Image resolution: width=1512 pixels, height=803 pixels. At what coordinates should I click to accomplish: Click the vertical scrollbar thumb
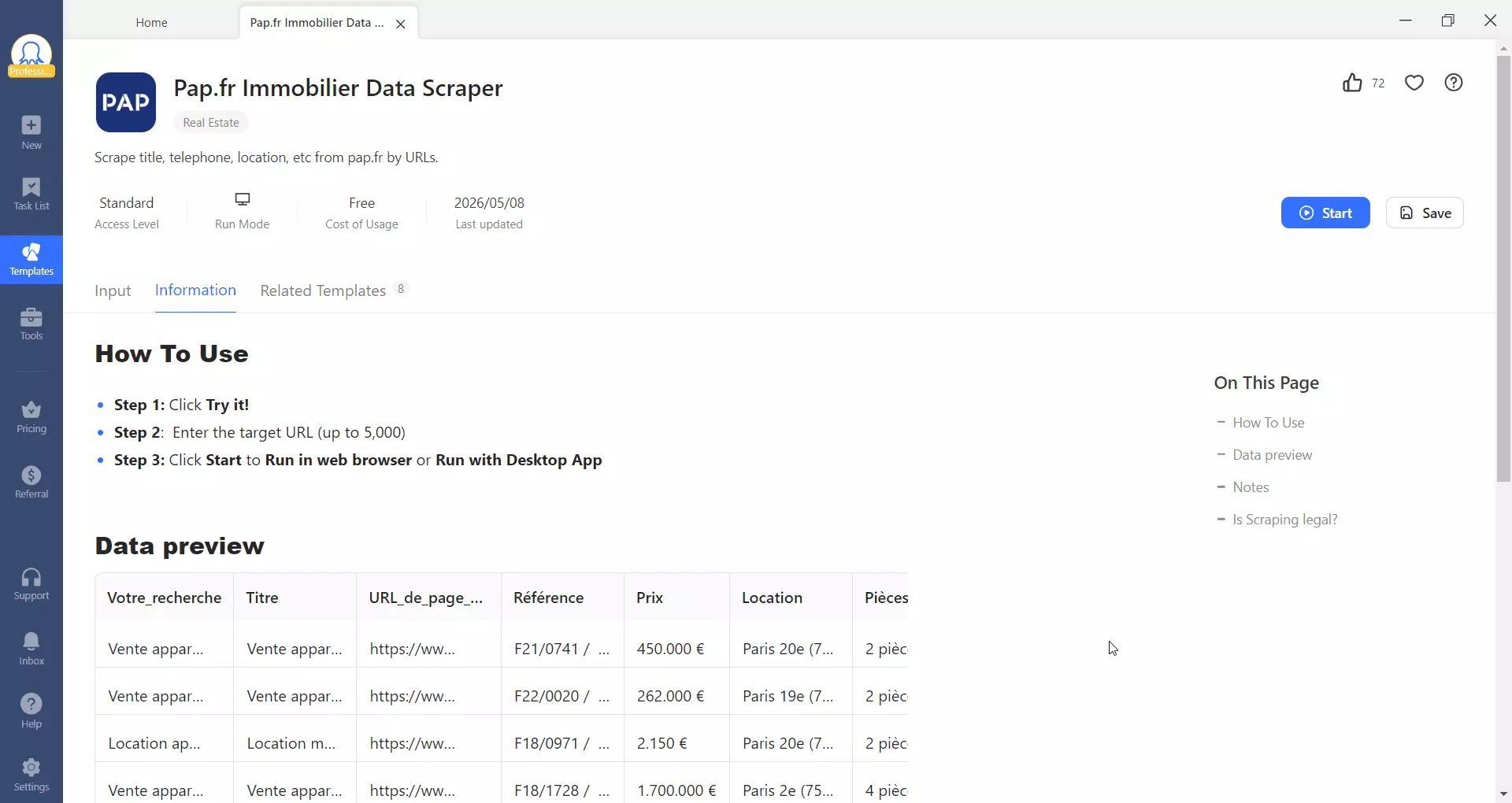click(1503, 268)
